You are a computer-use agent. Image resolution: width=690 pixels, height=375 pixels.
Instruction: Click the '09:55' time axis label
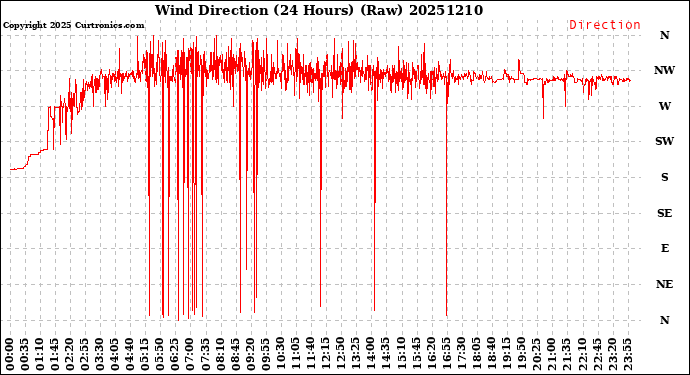(x=266, y=354)
